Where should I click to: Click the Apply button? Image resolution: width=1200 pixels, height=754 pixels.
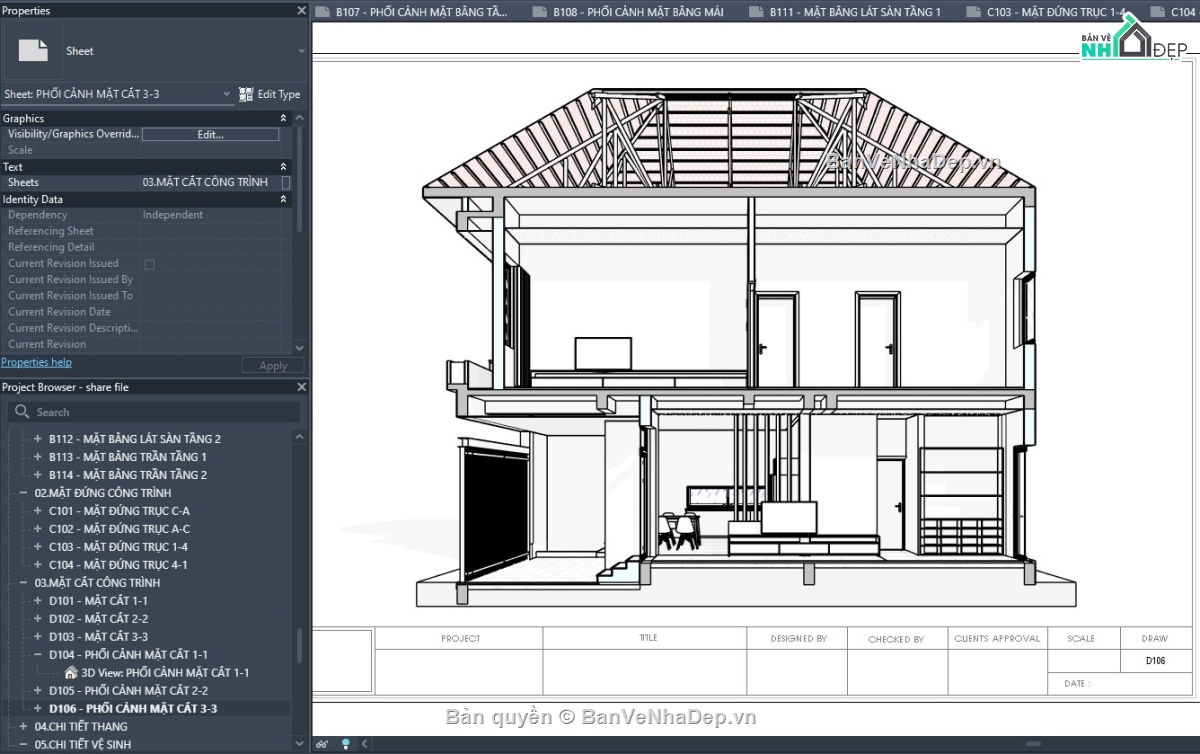pos(273,366)
